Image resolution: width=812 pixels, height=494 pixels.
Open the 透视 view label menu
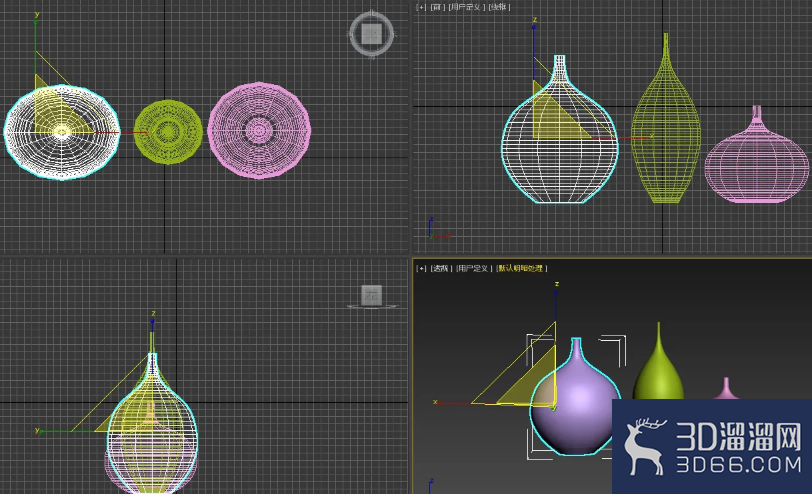[x=441, y=268]
